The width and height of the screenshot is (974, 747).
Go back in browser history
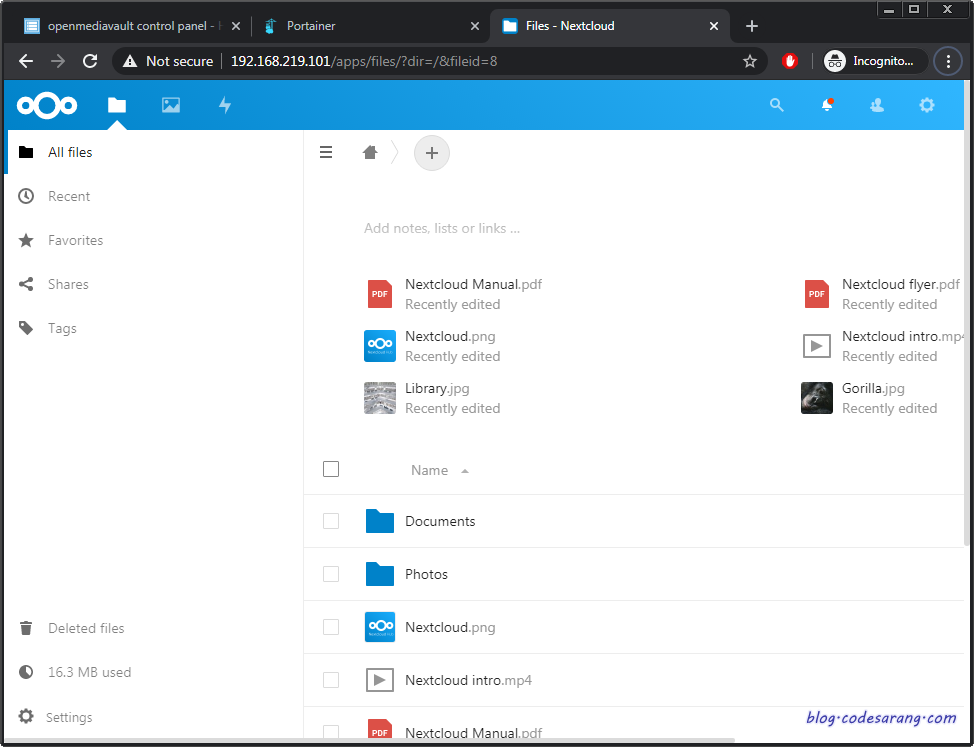[26, 61]
